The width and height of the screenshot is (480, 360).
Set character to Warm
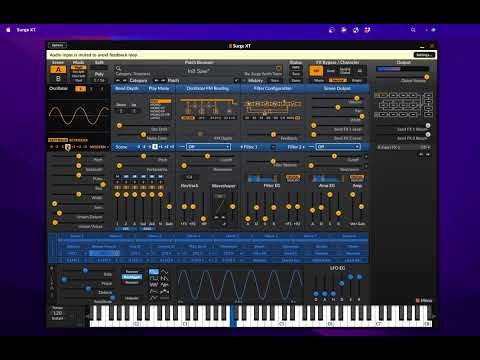[319, 80]
